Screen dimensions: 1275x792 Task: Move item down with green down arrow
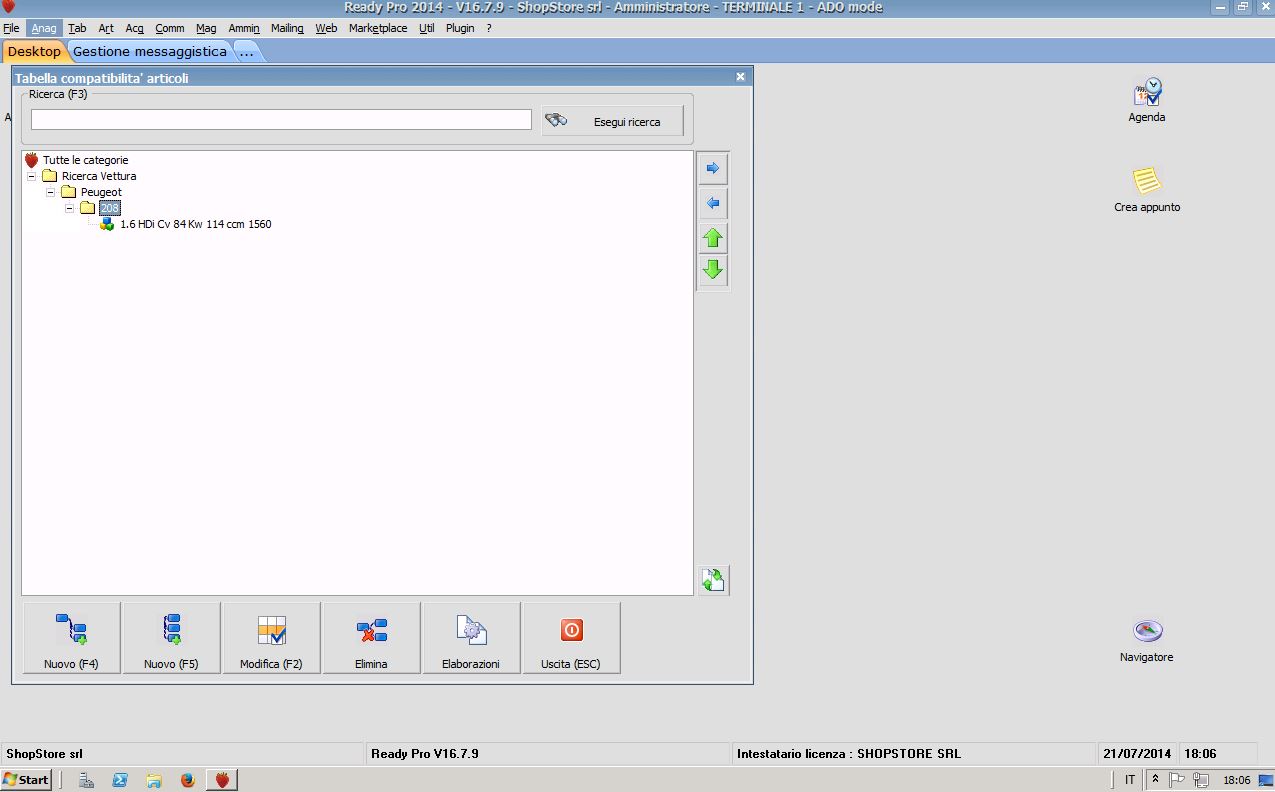pyautogui.click(x=713, y=270)
